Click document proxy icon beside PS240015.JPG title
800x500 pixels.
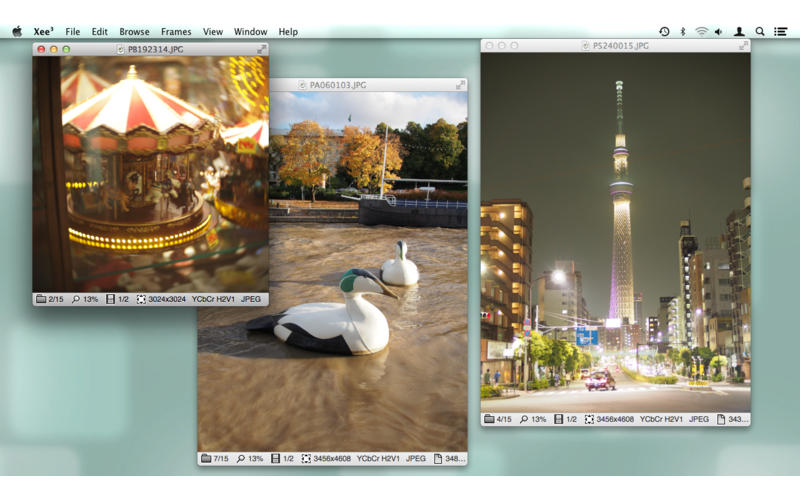(585, 46)
